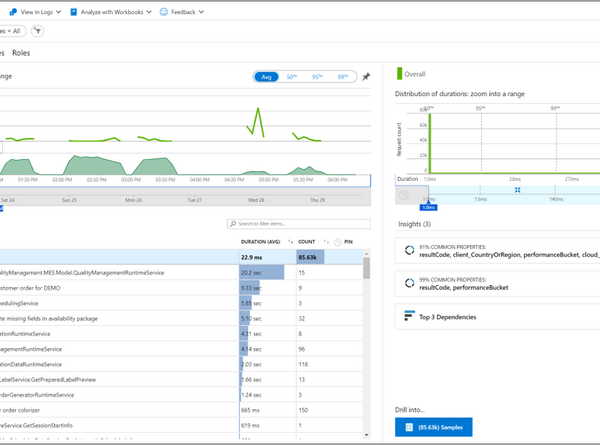Click the Workbooks book icon

click(73, 12)
